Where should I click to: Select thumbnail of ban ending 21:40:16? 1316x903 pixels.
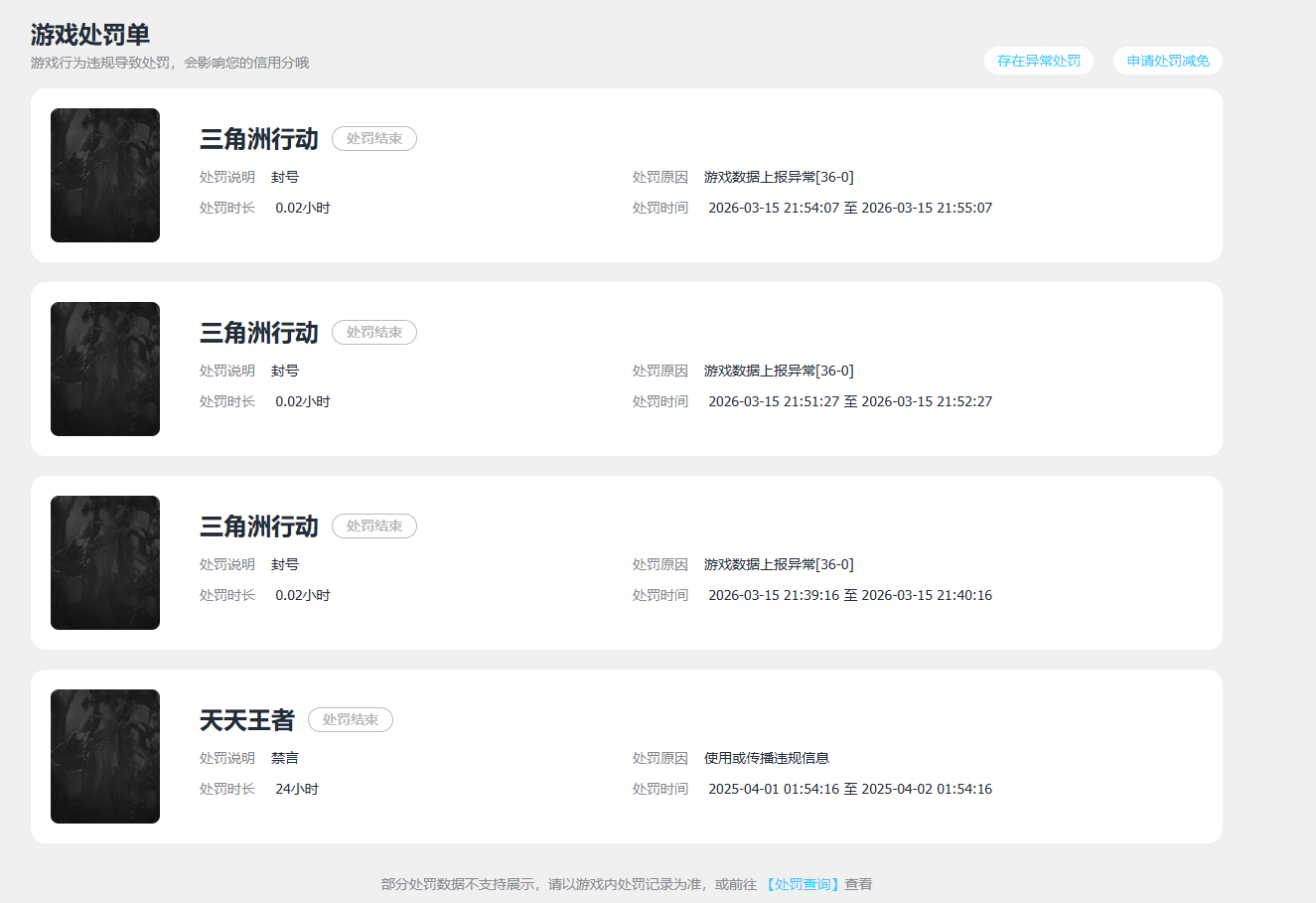[105, 562]
